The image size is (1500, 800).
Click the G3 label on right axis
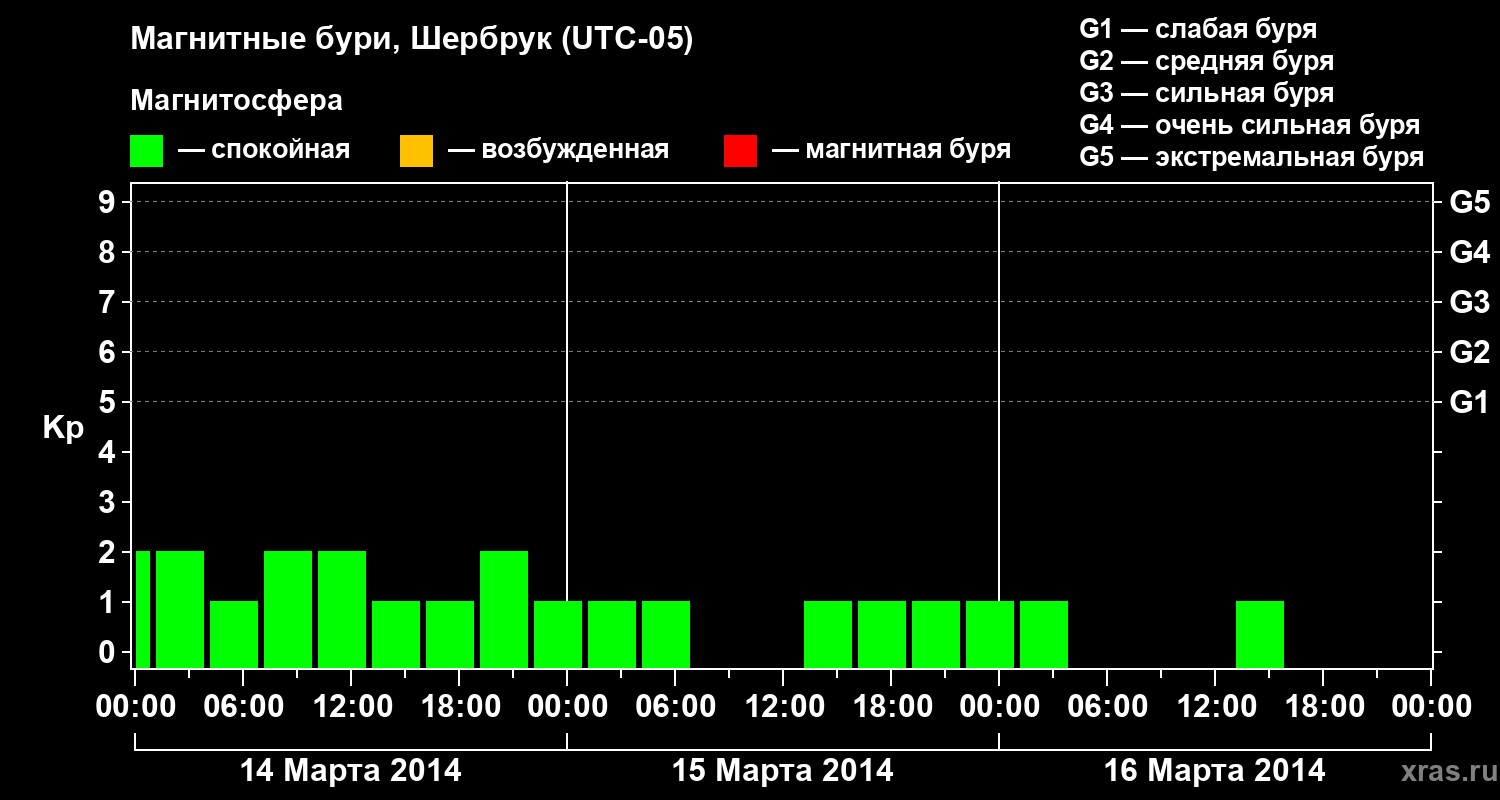pyautogui.click(x=1469, y=302)
